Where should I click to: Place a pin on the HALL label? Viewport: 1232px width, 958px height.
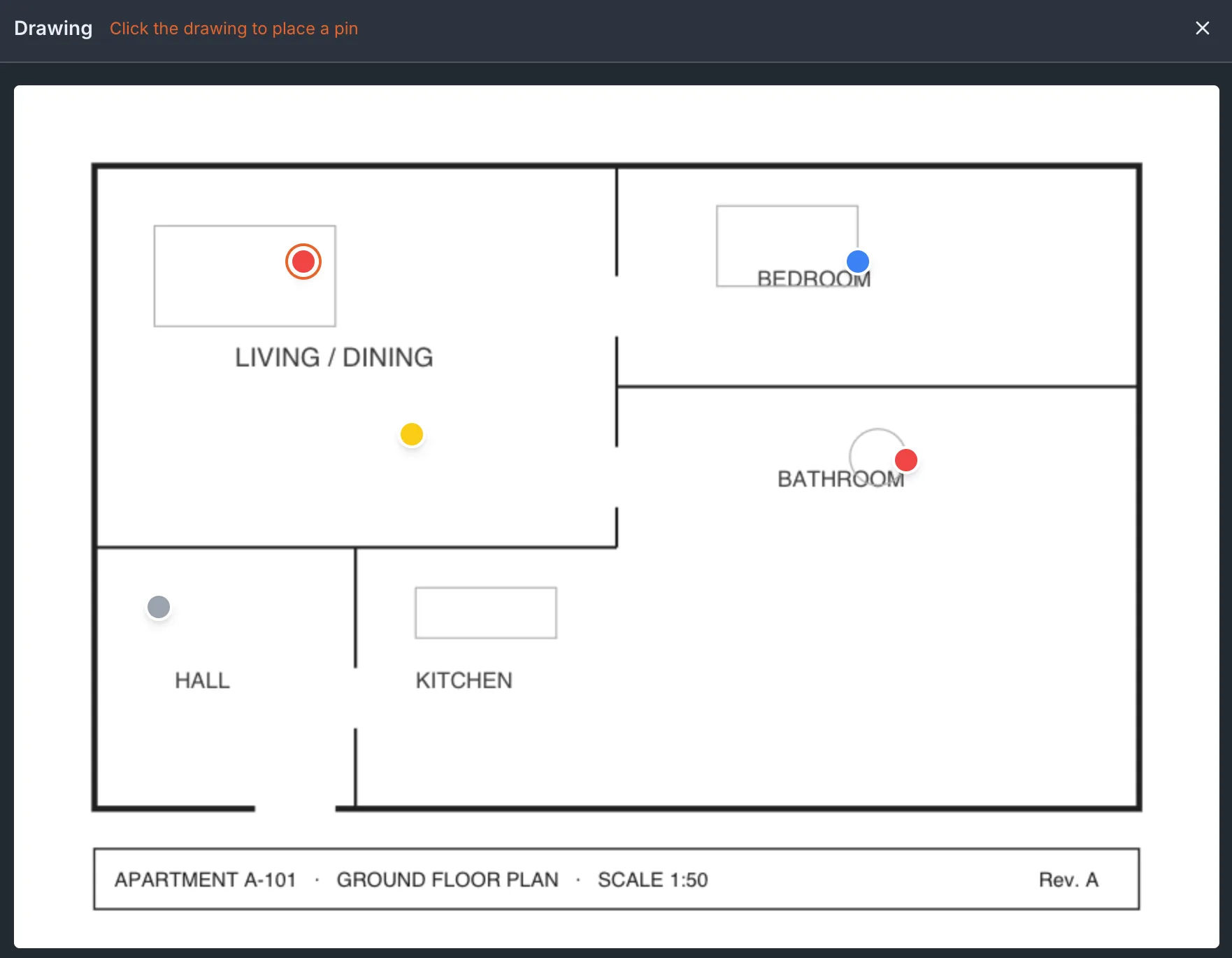tap(202, 680)
